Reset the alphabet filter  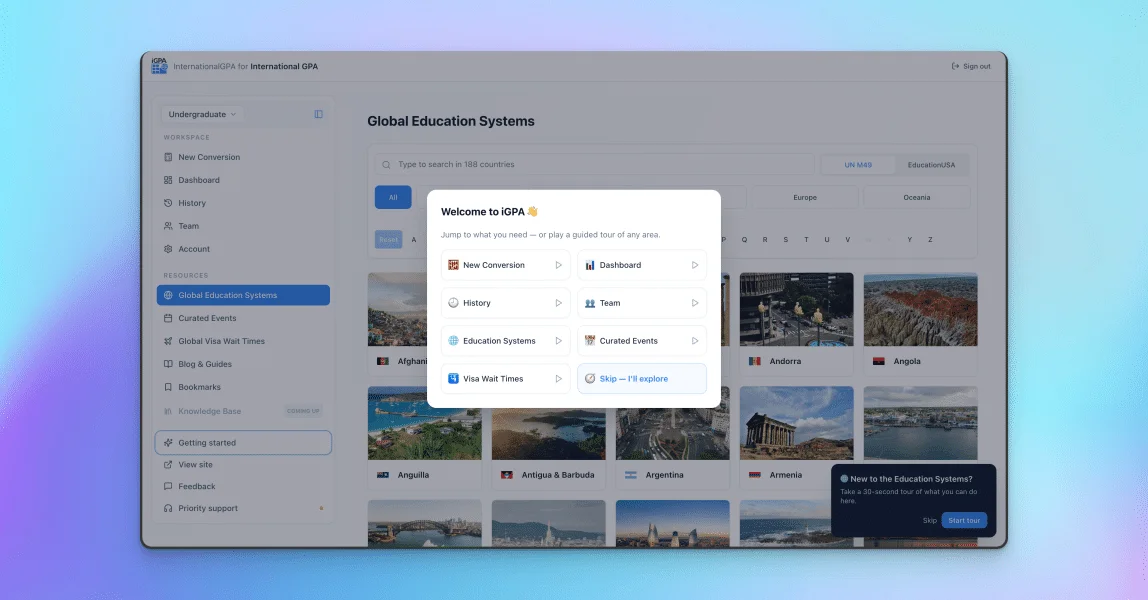pyautogui.click(x=389, y=239)
